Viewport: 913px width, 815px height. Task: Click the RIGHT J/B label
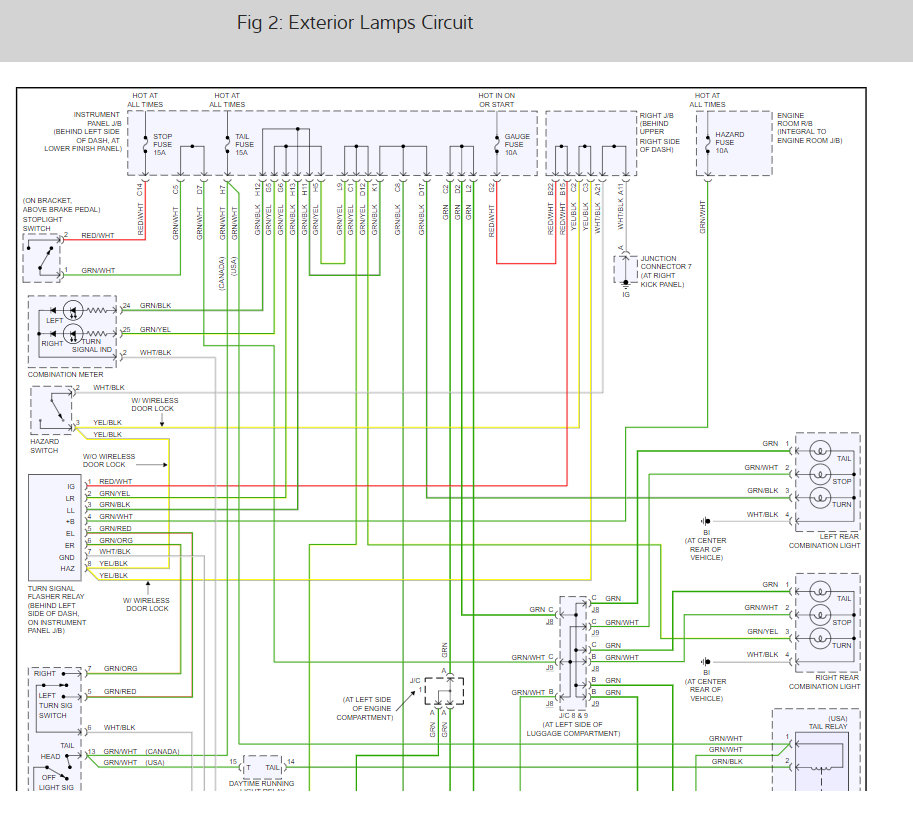656,115
